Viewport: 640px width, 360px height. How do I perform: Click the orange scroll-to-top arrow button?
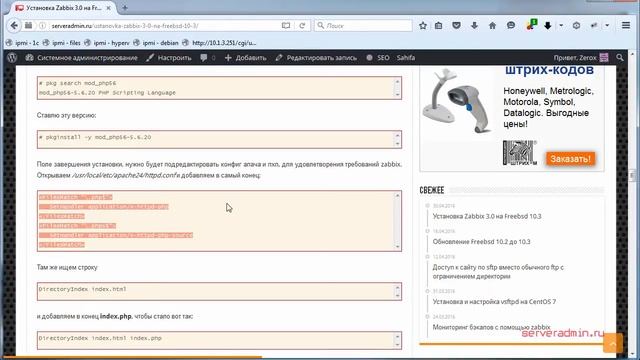[x=613, y=343]
